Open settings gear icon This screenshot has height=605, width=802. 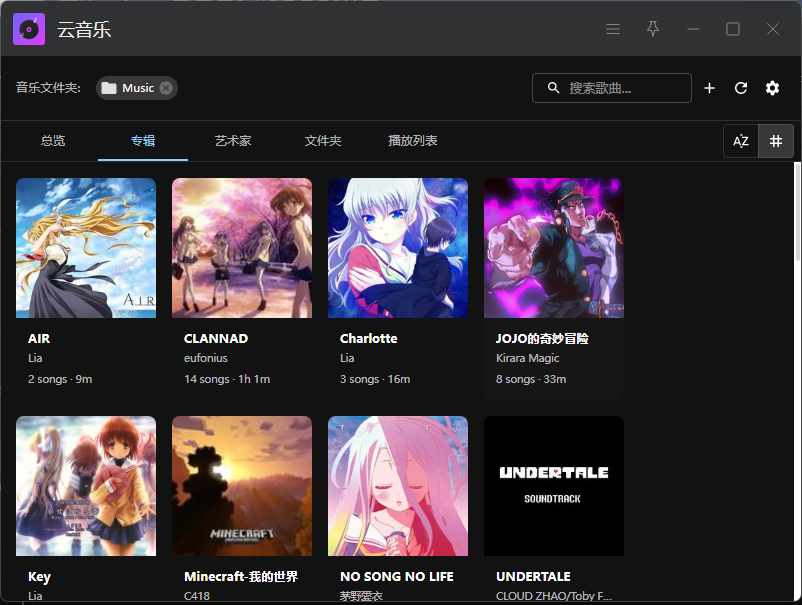pos(772,88)
